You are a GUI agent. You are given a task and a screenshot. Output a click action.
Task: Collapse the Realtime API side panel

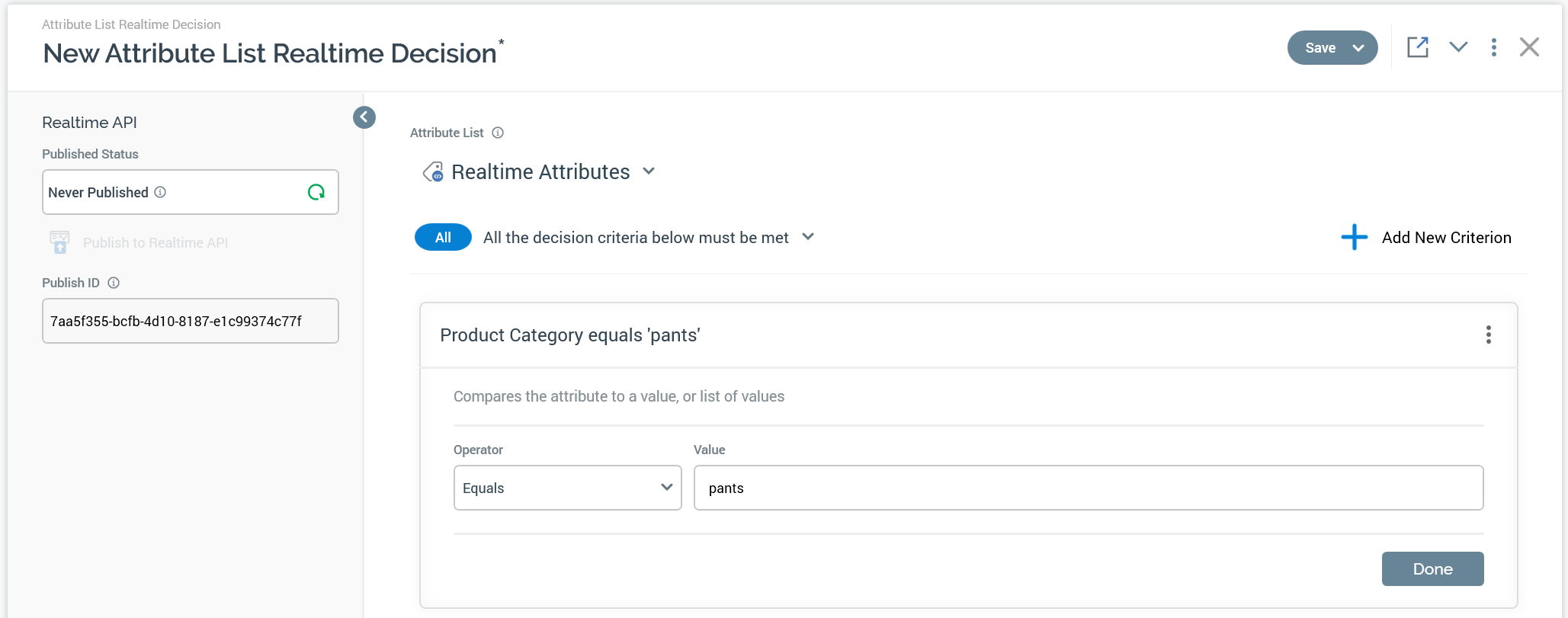point(364,117)
